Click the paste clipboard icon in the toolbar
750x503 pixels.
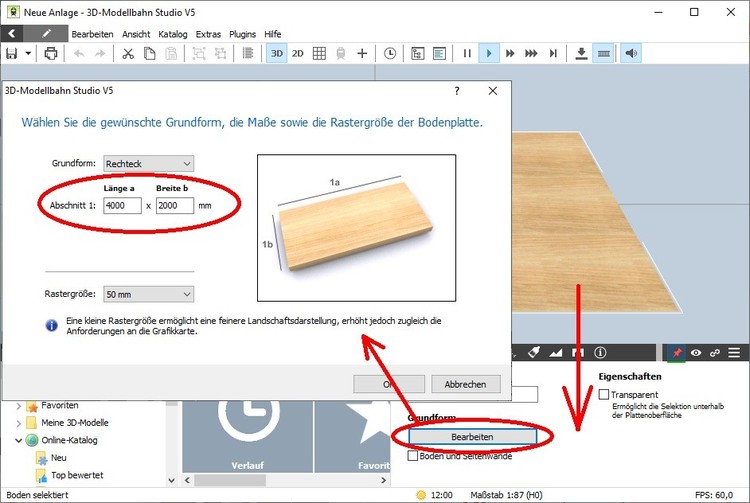tap(171, 54)
